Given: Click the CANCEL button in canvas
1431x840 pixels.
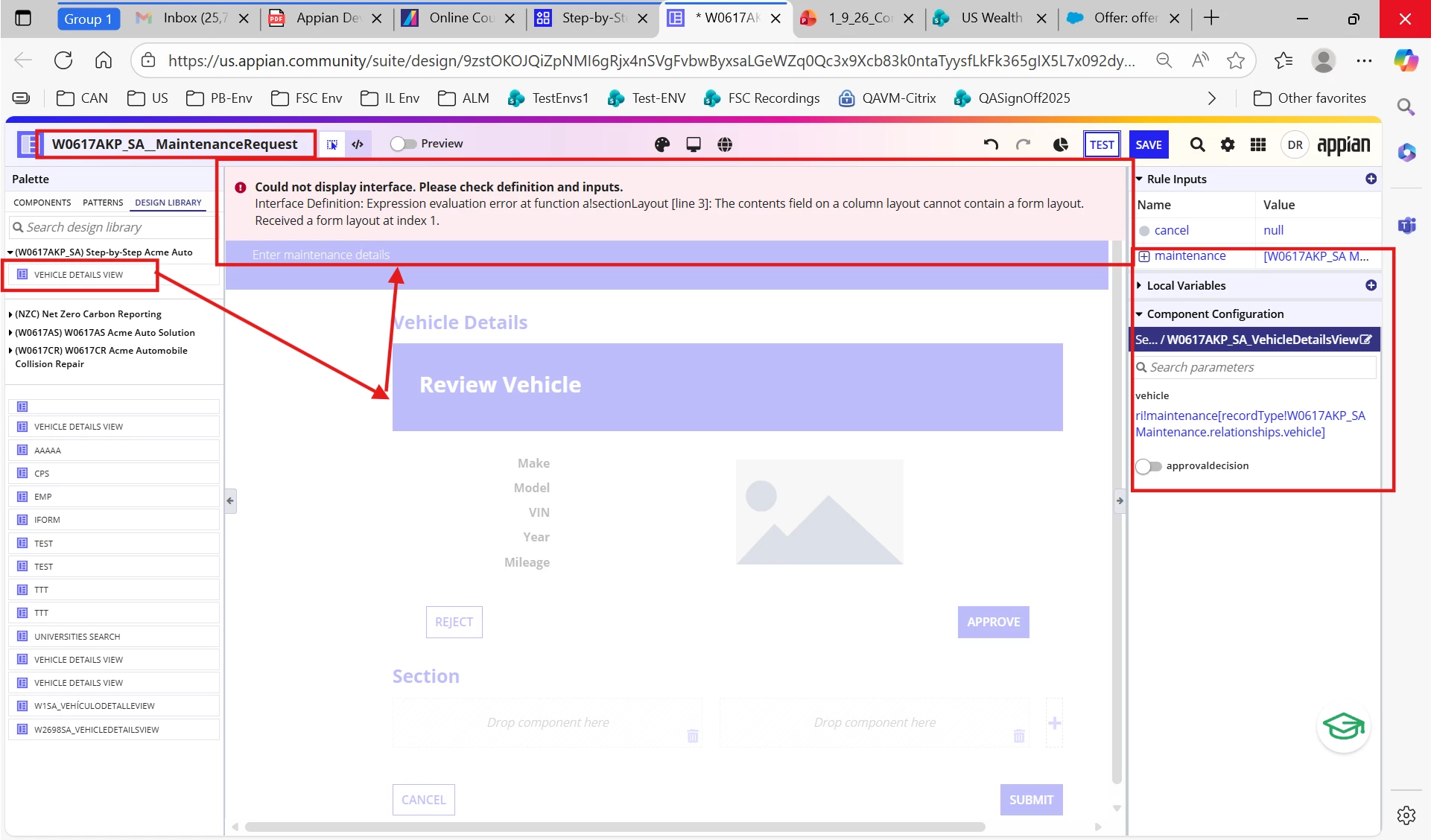Looking at the screenshot, I should [424, 800].
